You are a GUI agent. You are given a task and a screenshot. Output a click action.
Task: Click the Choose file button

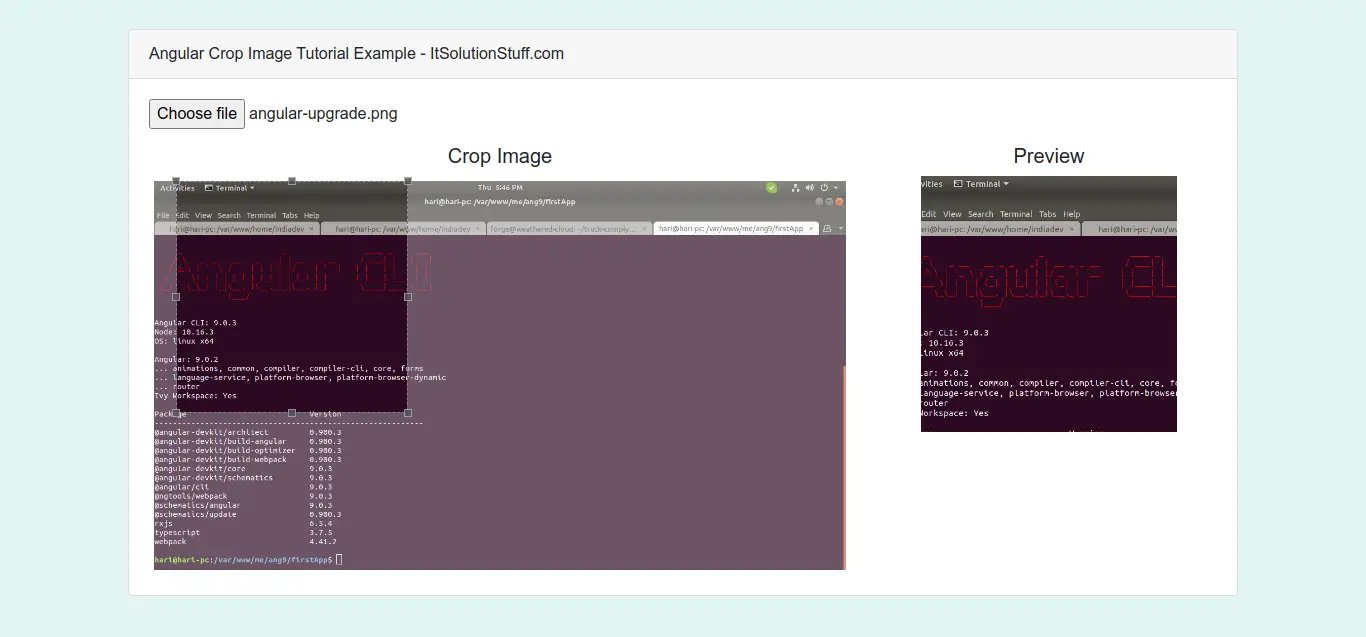point(197,114)
